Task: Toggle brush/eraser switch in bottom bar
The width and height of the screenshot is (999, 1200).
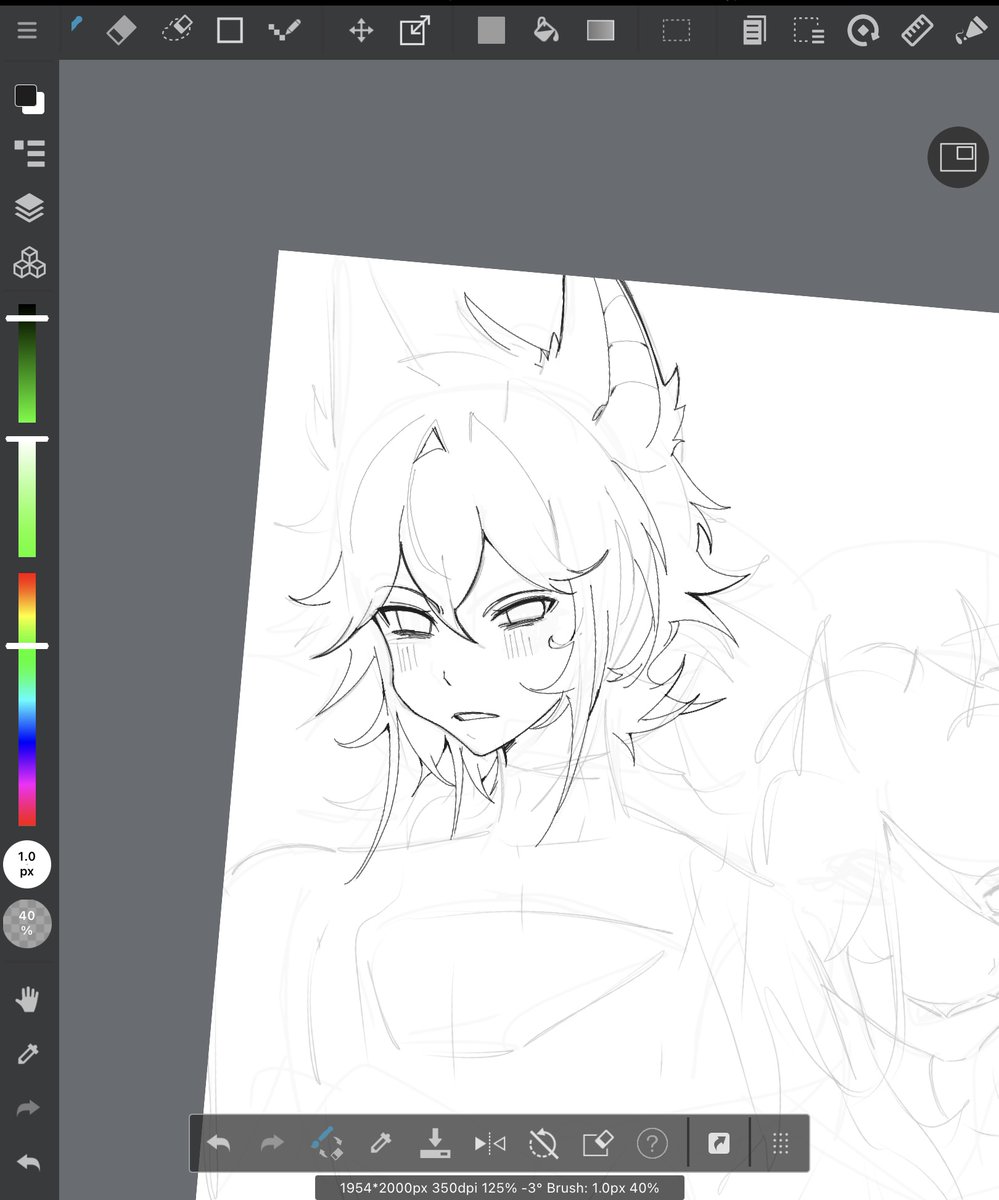Action: [x=327, y=1142]
